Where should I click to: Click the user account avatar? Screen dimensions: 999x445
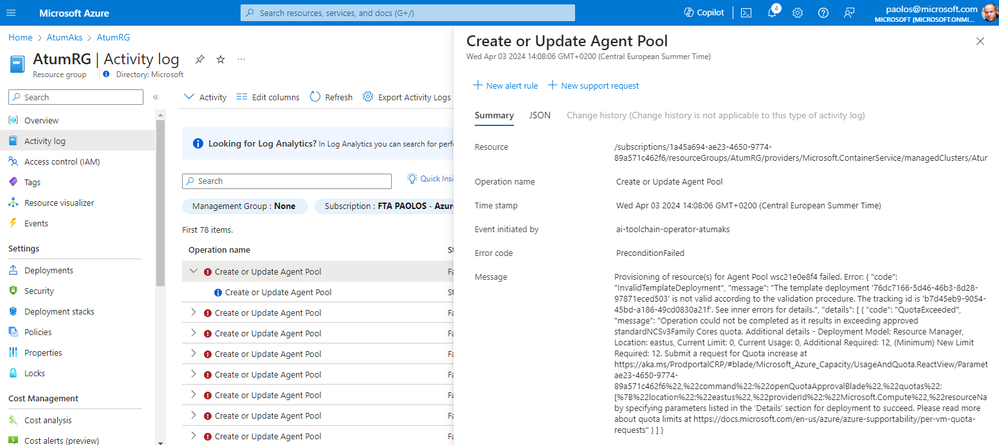(x=990, y=13)
